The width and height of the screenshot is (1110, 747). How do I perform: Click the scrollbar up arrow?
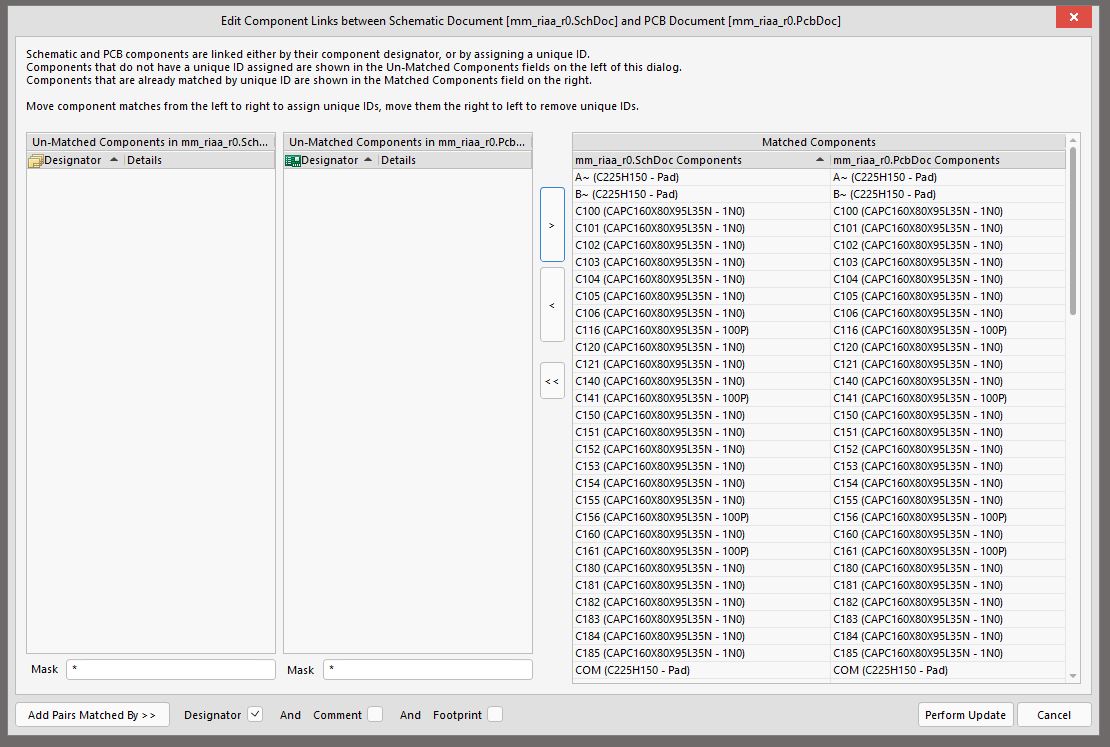1072,139
